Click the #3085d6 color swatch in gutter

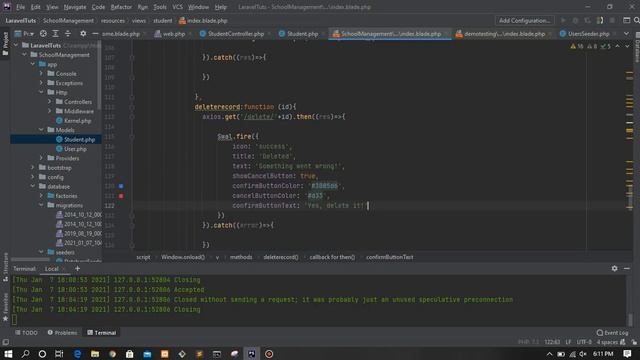click(x=121, y=186)
